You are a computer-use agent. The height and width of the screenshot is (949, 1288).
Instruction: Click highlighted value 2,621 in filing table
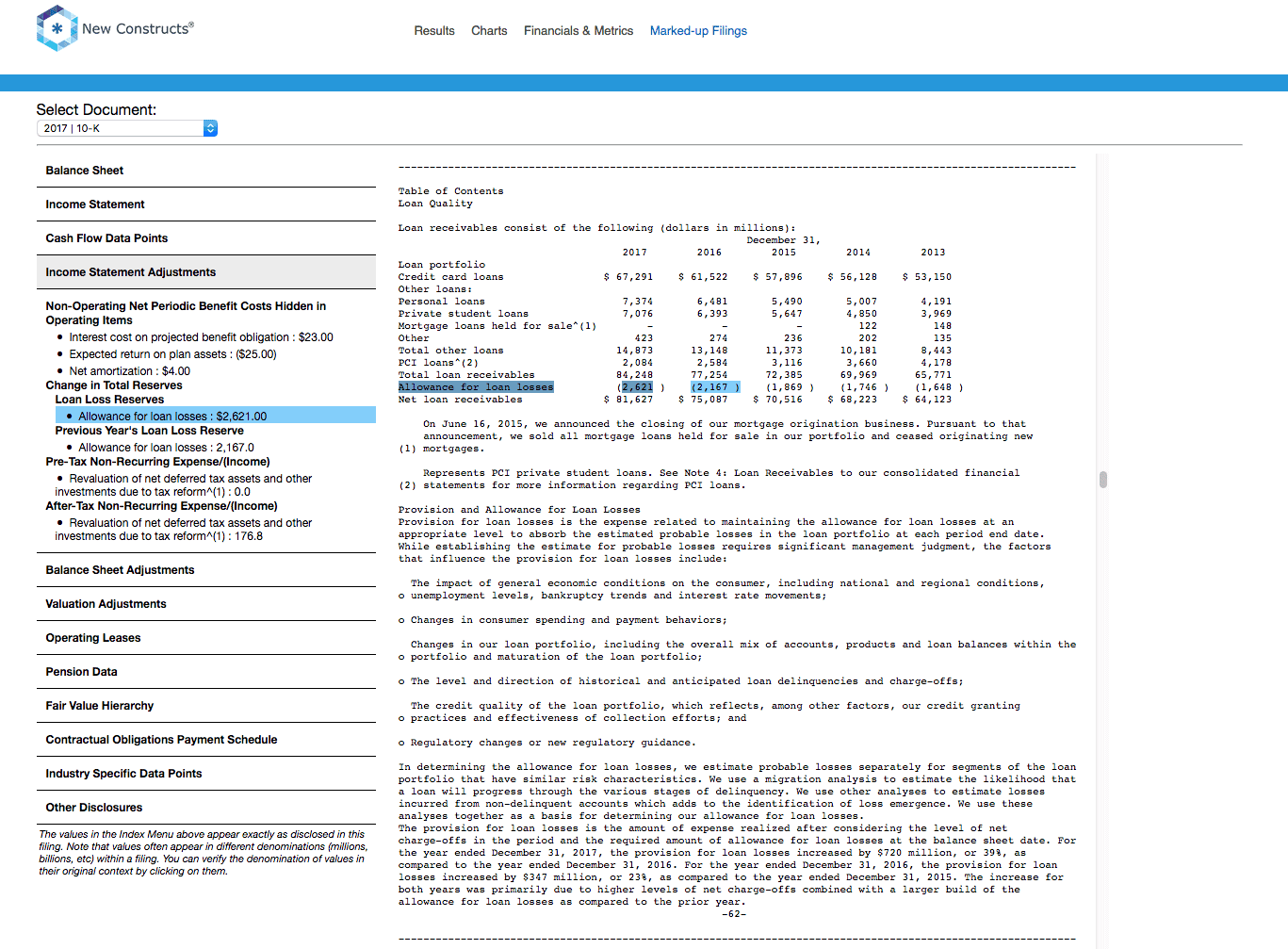pyautogui.click(x=637, y=387)
